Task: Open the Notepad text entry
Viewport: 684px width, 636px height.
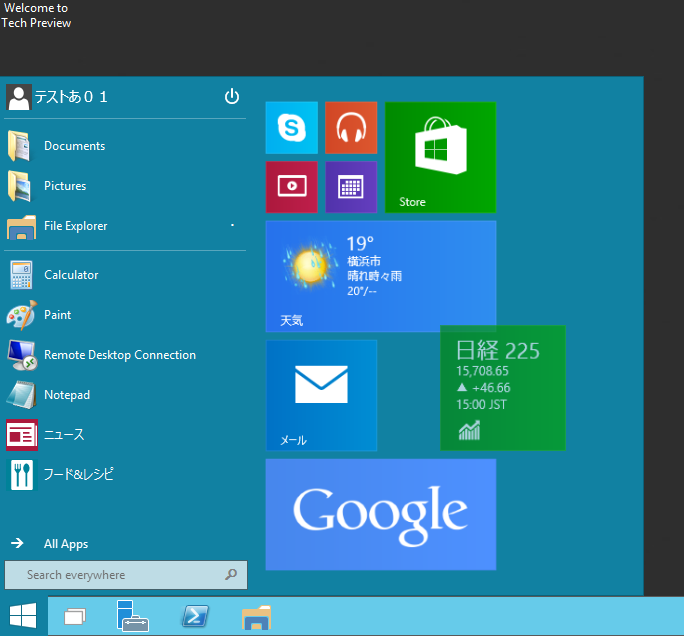Action: [67, 395]
